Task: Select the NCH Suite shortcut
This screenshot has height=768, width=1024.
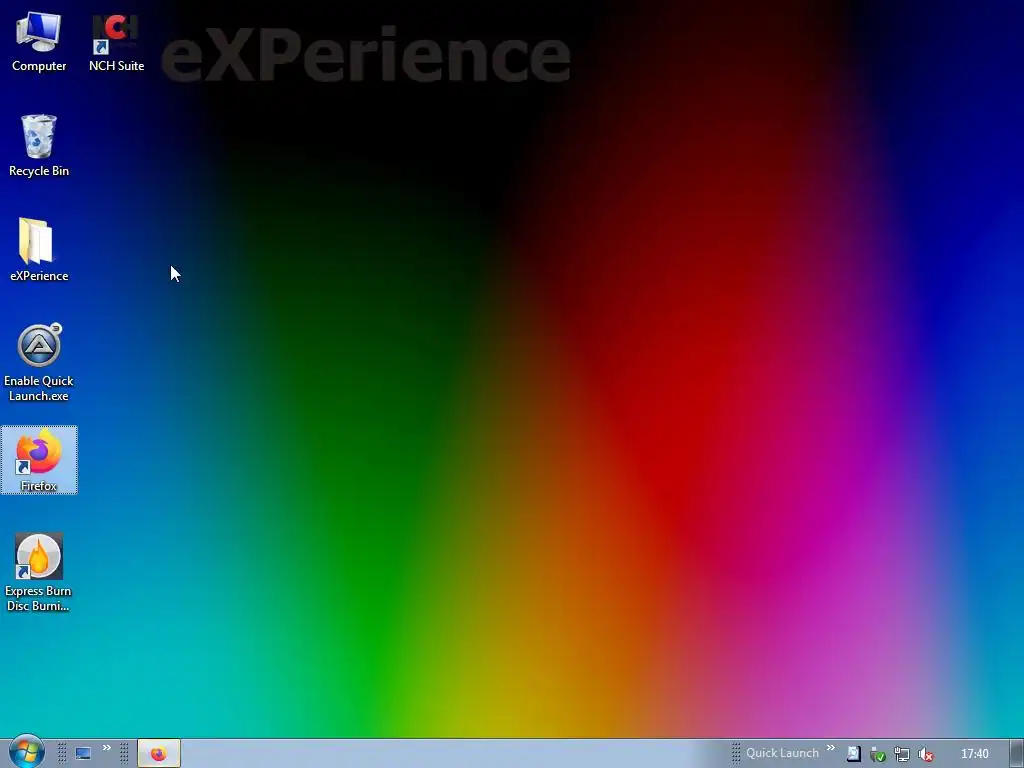Action: coord(116,42)
